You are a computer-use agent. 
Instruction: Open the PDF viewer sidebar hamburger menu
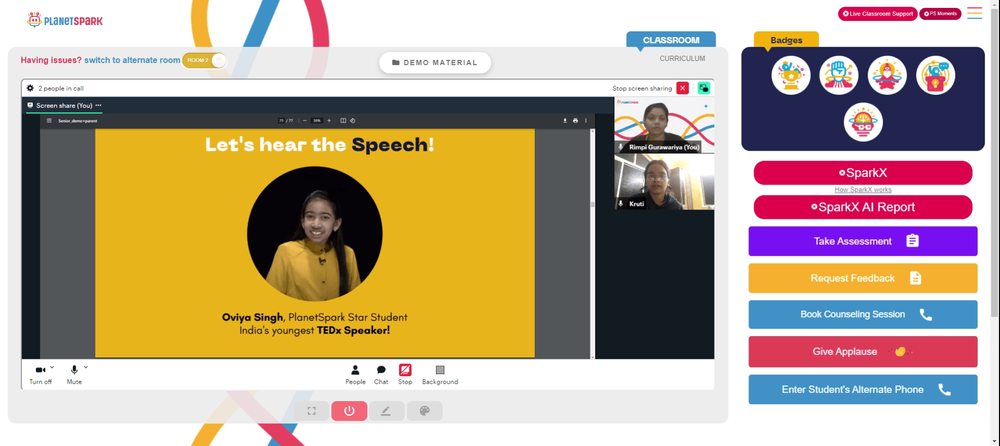(x=49, y=121)
